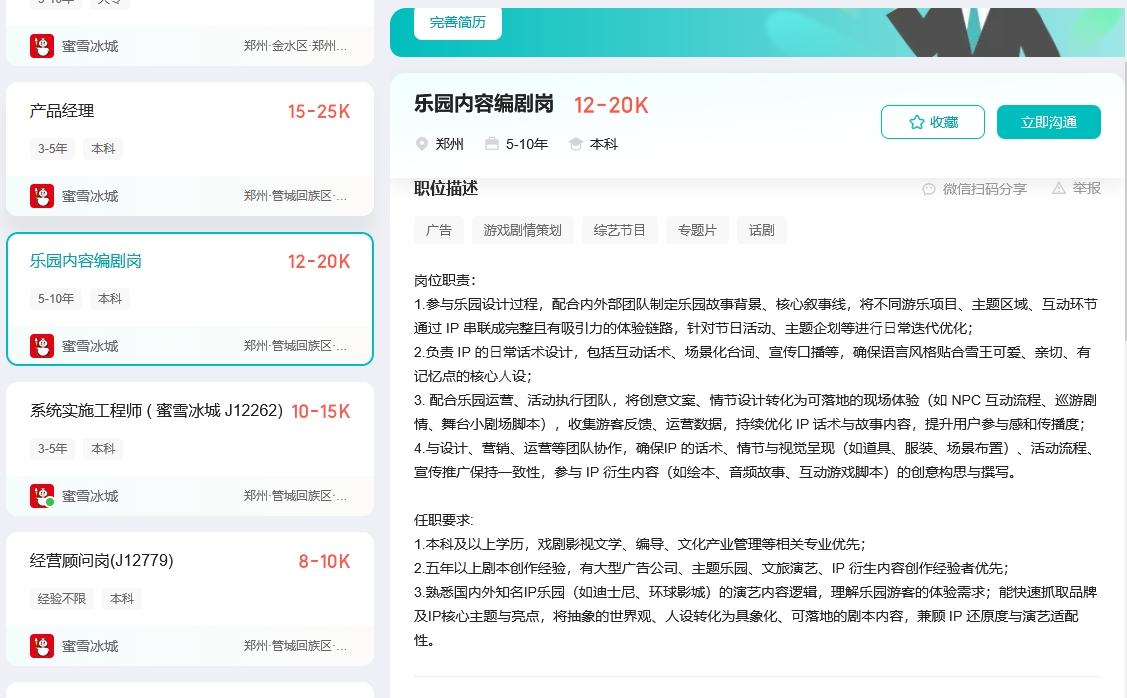Click the star icon in 收藏 button
This screenshot has width=1127, height=698.
pyautogui.click(x=916, y=122)
